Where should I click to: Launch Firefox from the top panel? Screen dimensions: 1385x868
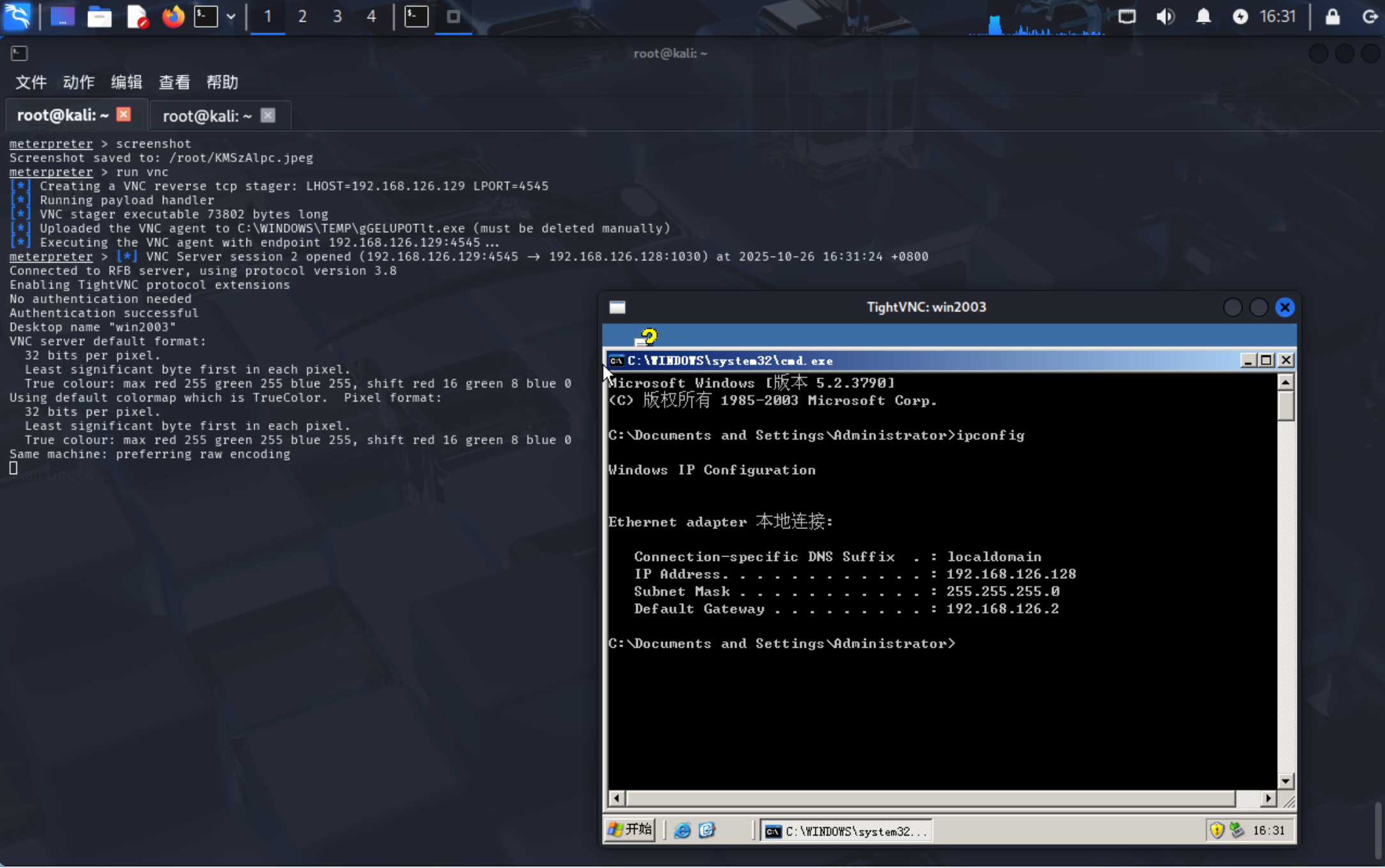(172, 17)
